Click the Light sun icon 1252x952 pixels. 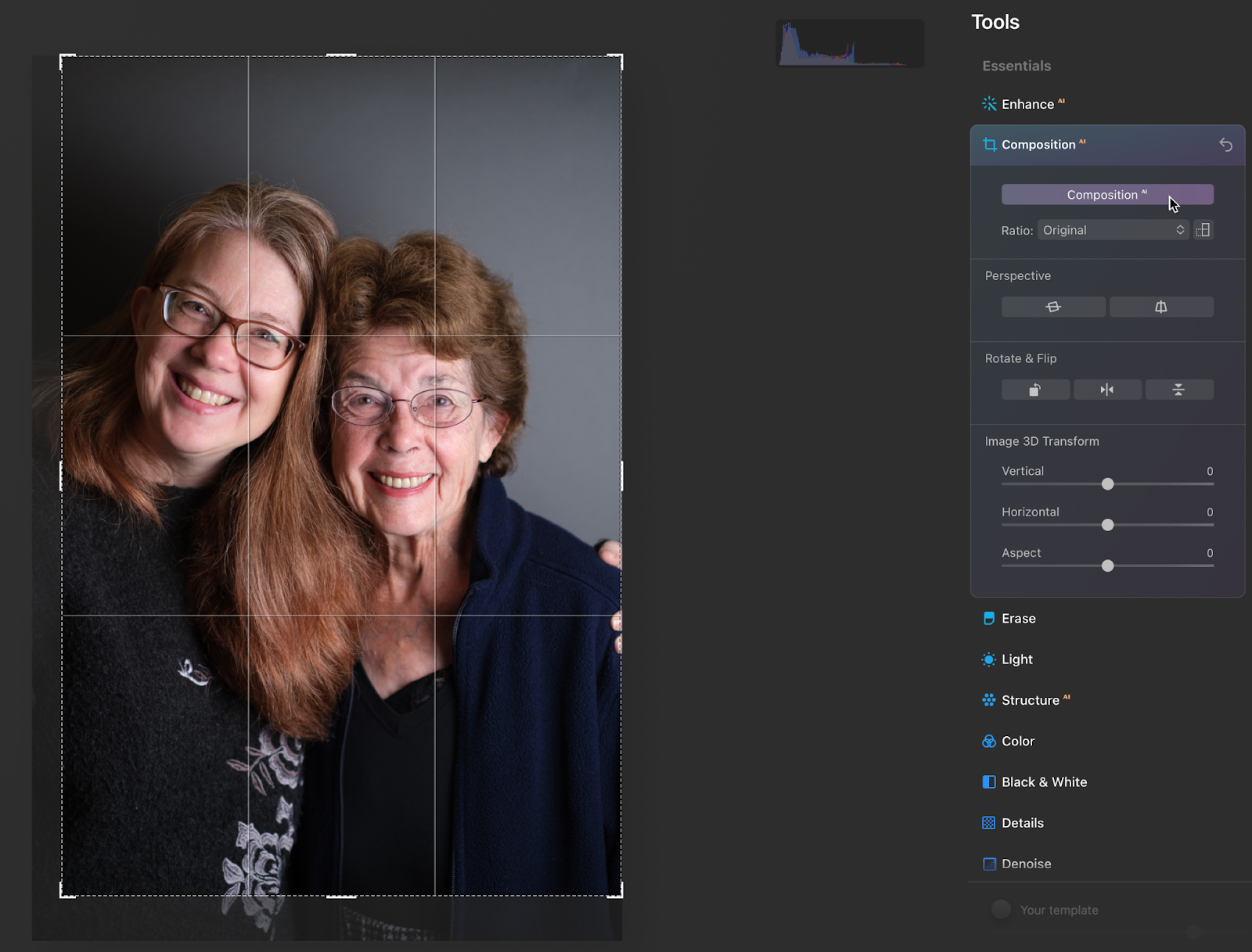(989, 659)
